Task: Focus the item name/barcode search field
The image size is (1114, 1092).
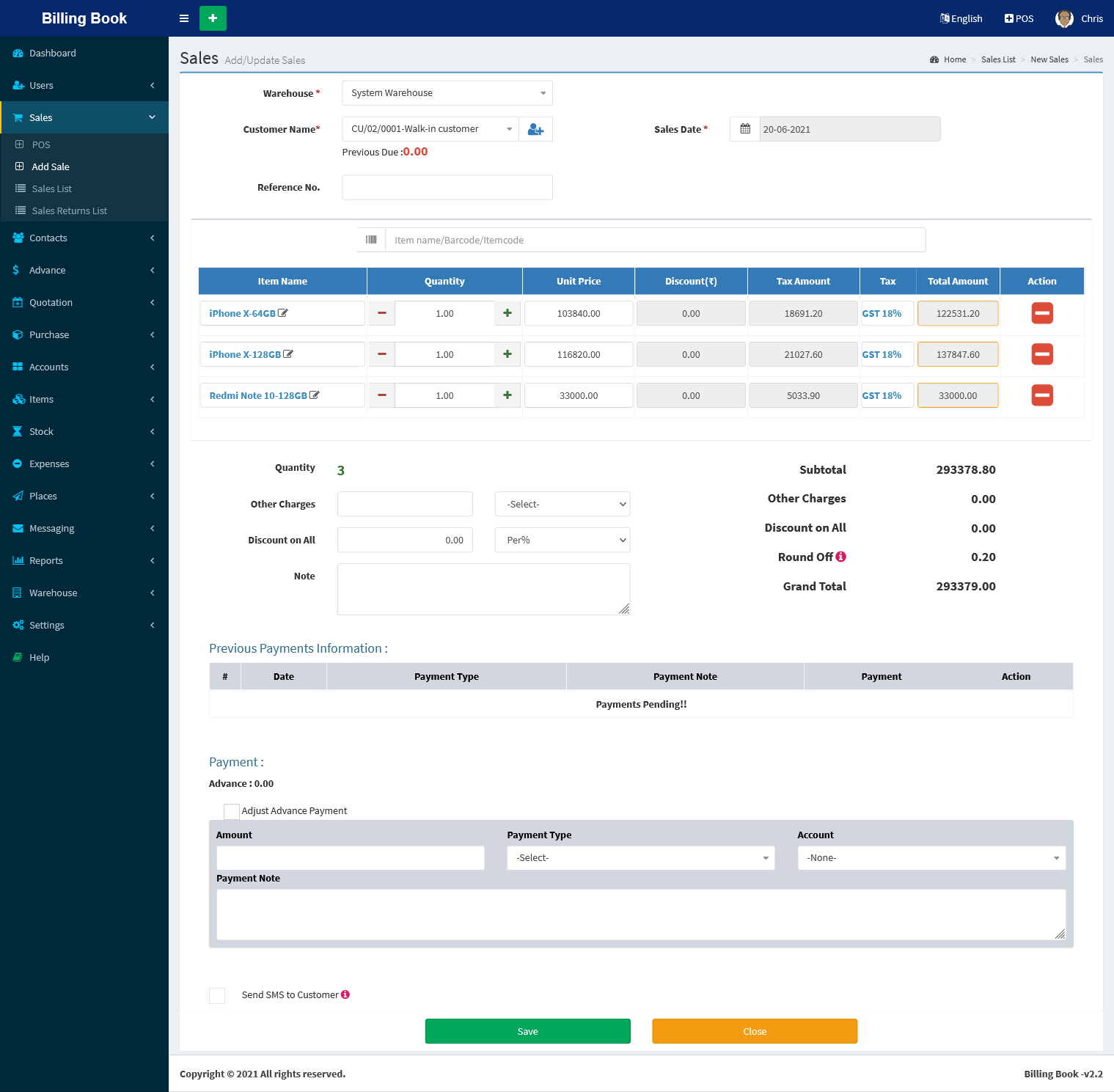Action: point(654,240)
